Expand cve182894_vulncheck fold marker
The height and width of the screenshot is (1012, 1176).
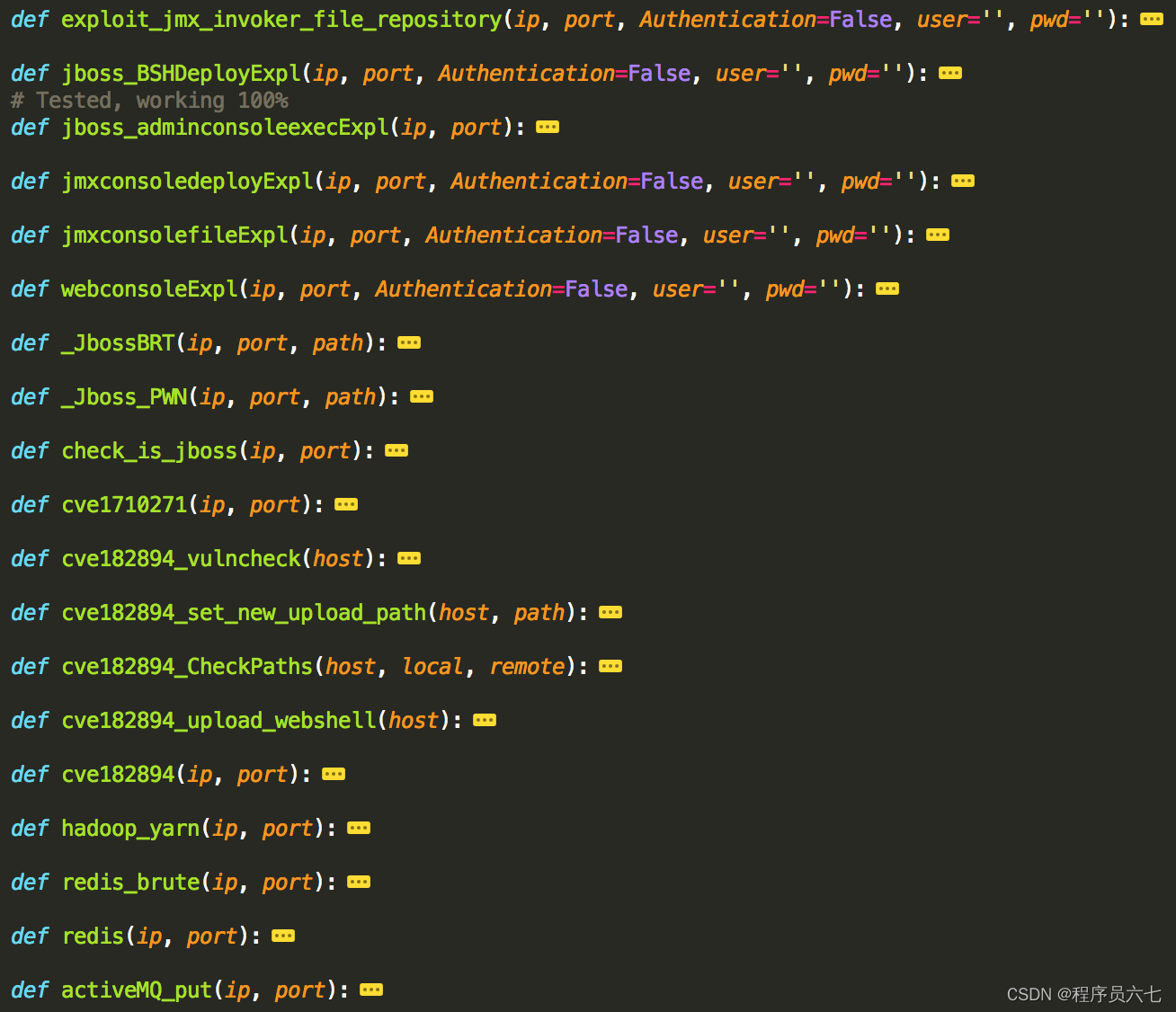coord(409,558)
